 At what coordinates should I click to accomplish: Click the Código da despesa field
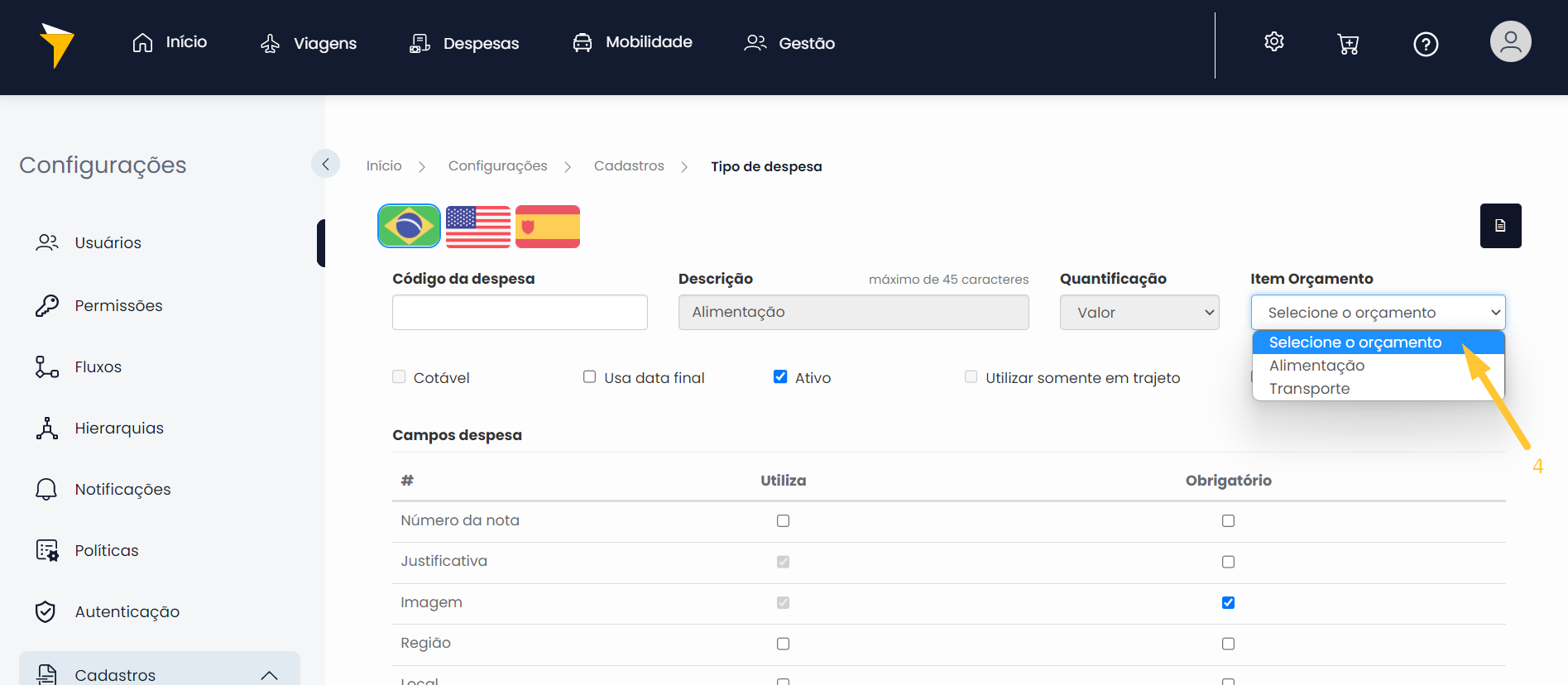click(520, 313)
